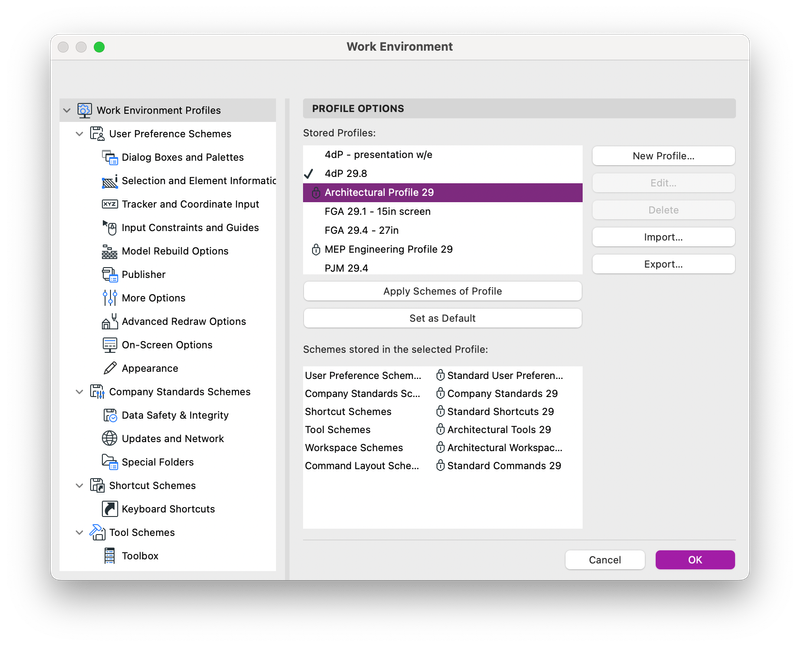Click the Standard Commands 29 scheme

click(x=504, y=466)
